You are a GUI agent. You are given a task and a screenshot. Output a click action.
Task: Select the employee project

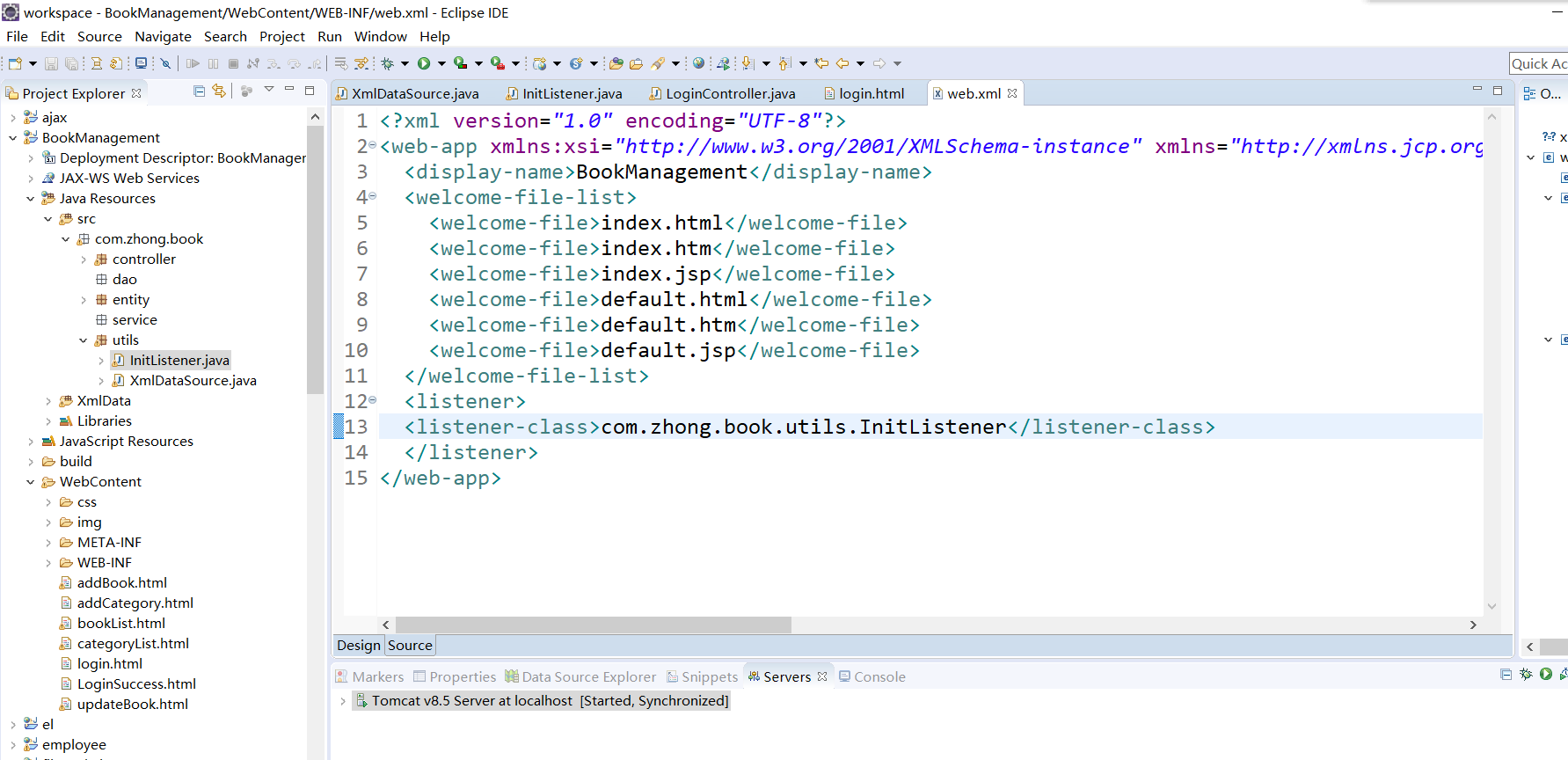65,745
